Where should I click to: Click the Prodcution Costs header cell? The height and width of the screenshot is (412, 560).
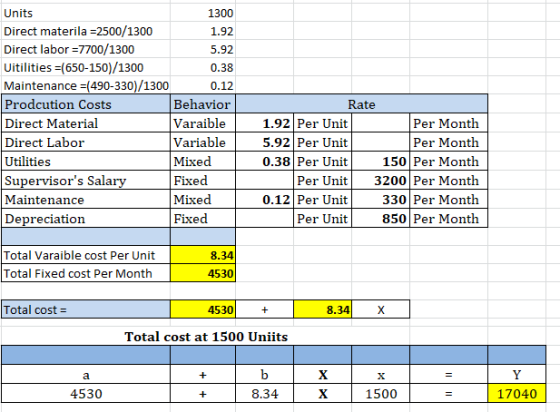86,104
